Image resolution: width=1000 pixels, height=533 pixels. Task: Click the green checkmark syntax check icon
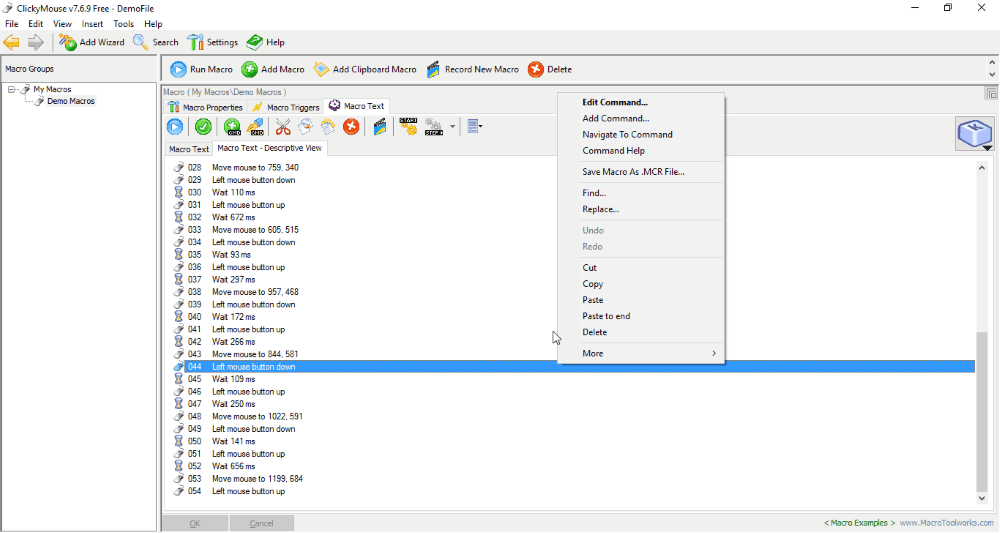tap(203, 127)
